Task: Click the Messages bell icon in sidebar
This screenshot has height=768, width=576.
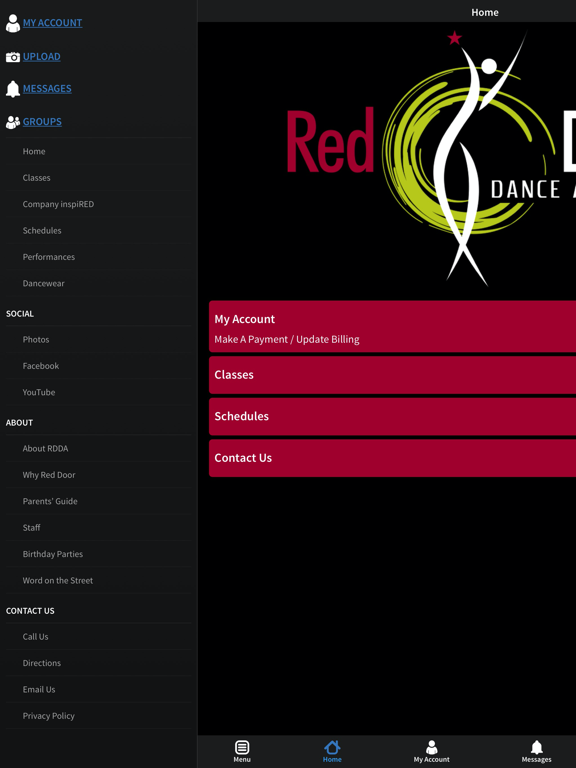Action: [x=13, y=89]
